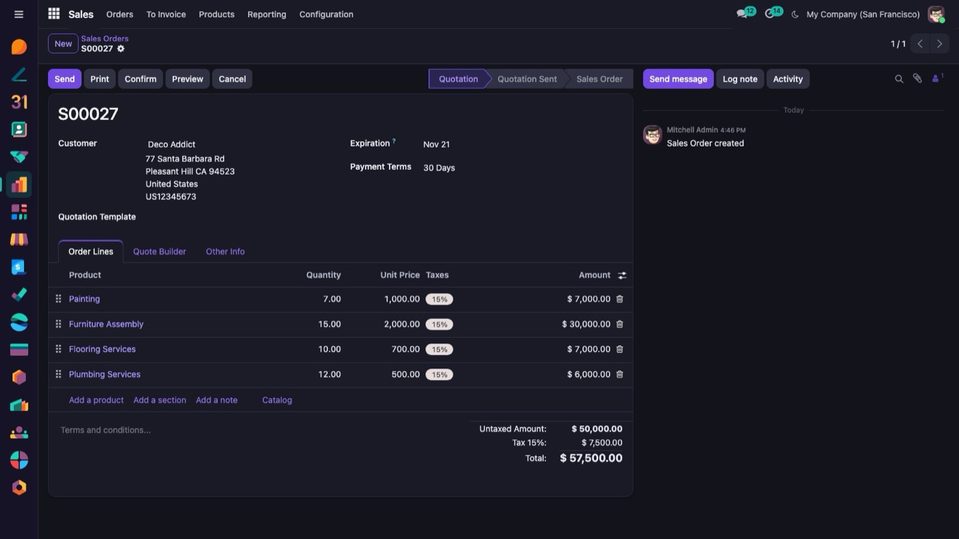
Task: Open conversations with 12 unread messages
Action: point(746,13)
